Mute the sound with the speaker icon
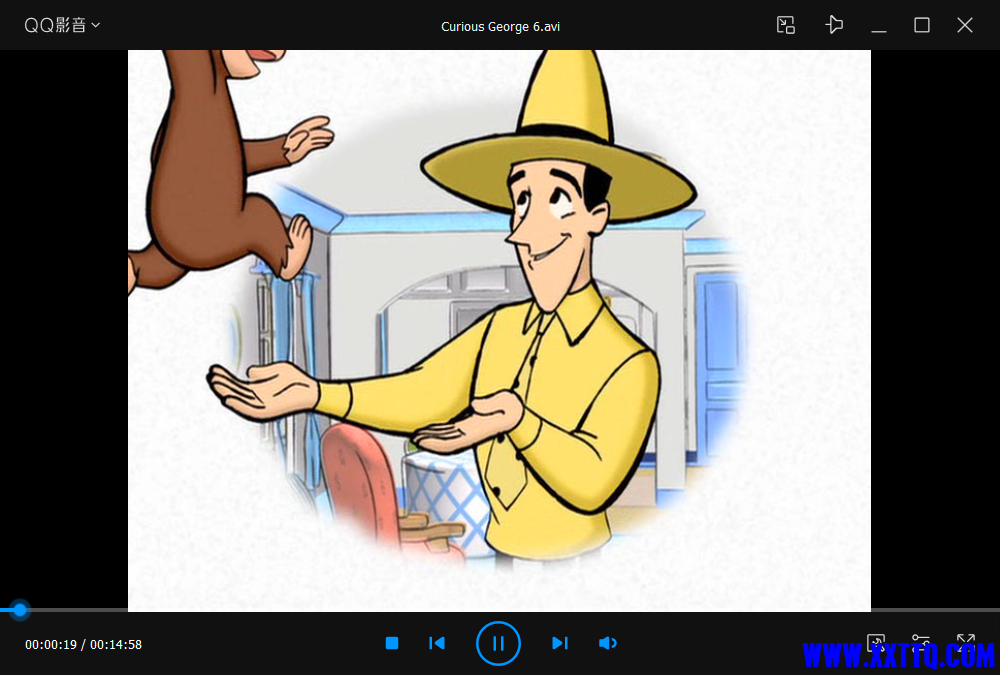1000x675 pixels. tap(608, 643)
